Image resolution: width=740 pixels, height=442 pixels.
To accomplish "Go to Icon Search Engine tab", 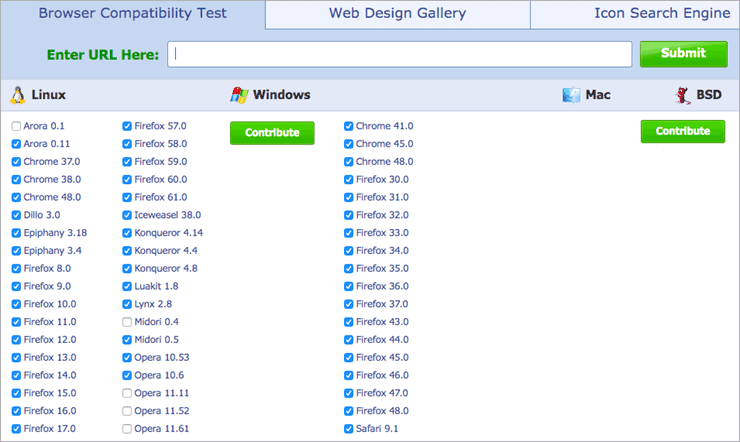I will (x=660, y=14).
